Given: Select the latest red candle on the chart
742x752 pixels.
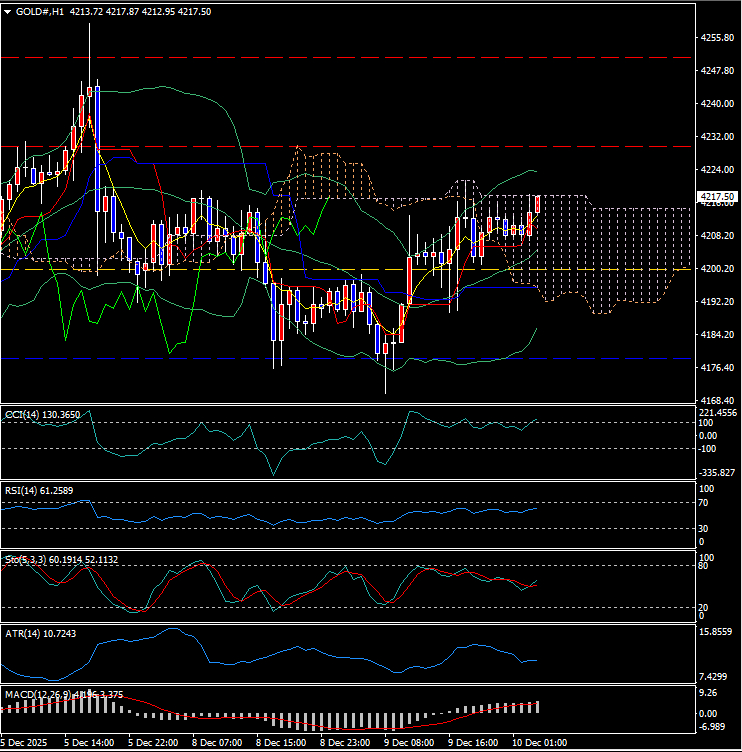Looking at the screenshot, I should tap(537, 204).
